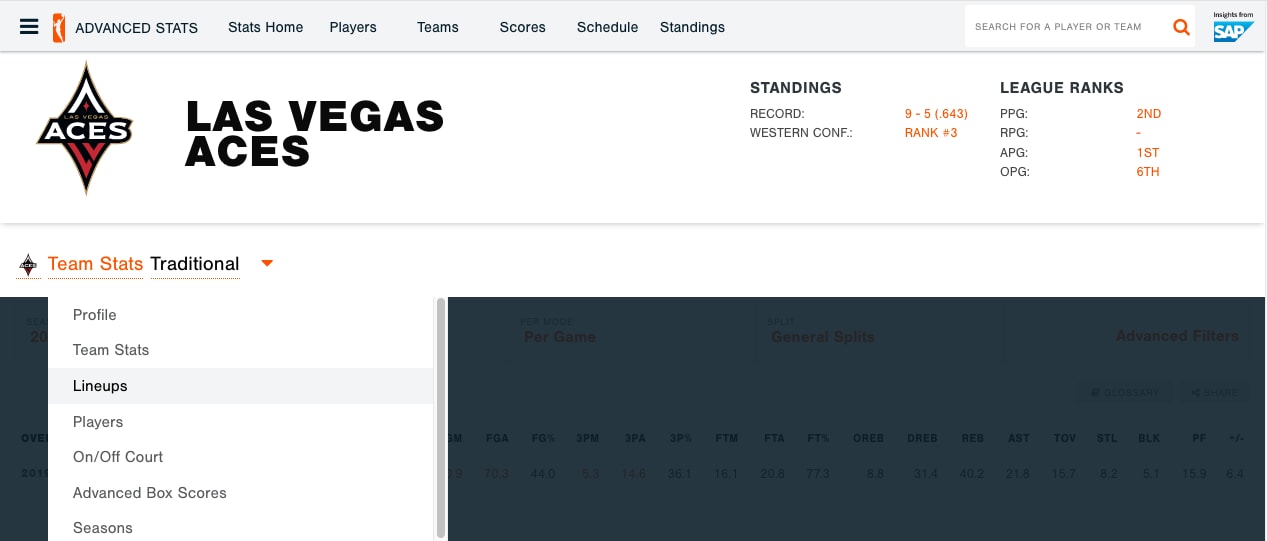This screenshot has height=541, width=1267.
Task: Click the APG 1ST rank value
Action: [x=1147, y=153]
